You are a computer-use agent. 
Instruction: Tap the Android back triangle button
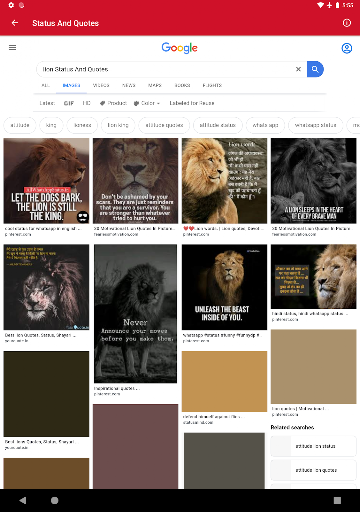click(x=23, y=500)
